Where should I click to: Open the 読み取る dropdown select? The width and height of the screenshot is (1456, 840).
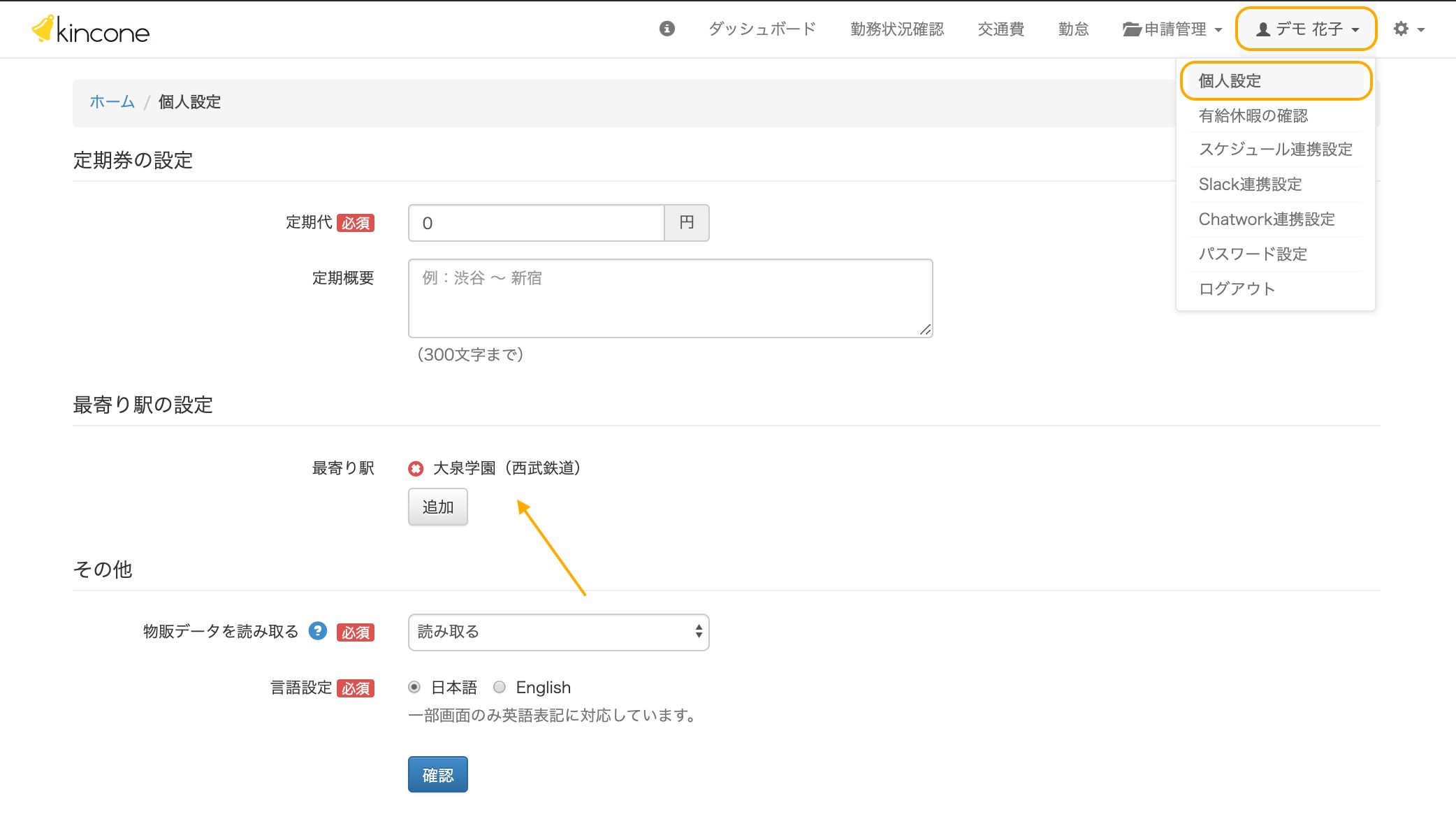coord(558,632)
